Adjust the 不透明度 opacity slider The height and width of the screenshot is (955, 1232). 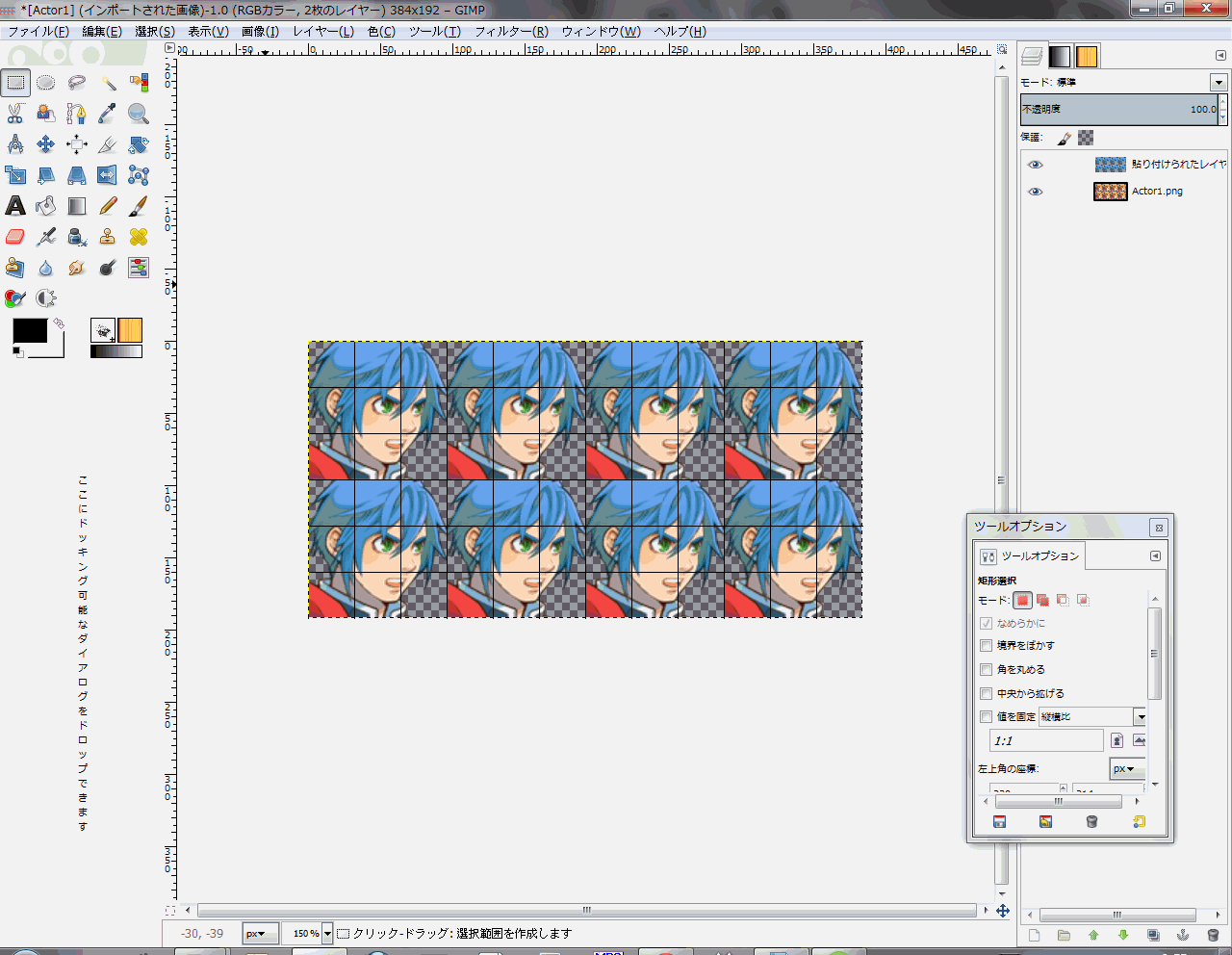tap(1119, 110)
